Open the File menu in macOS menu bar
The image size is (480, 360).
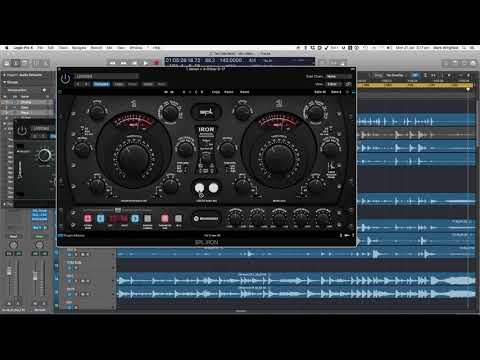40,48
